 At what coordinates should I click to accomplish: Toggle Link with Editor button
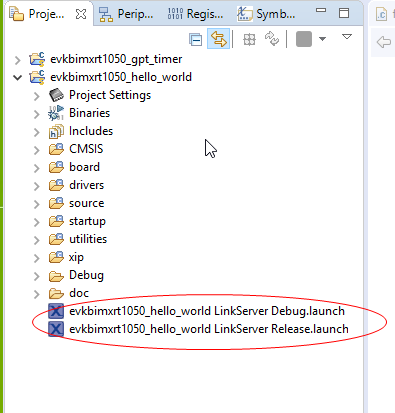[x=218, y=39]
